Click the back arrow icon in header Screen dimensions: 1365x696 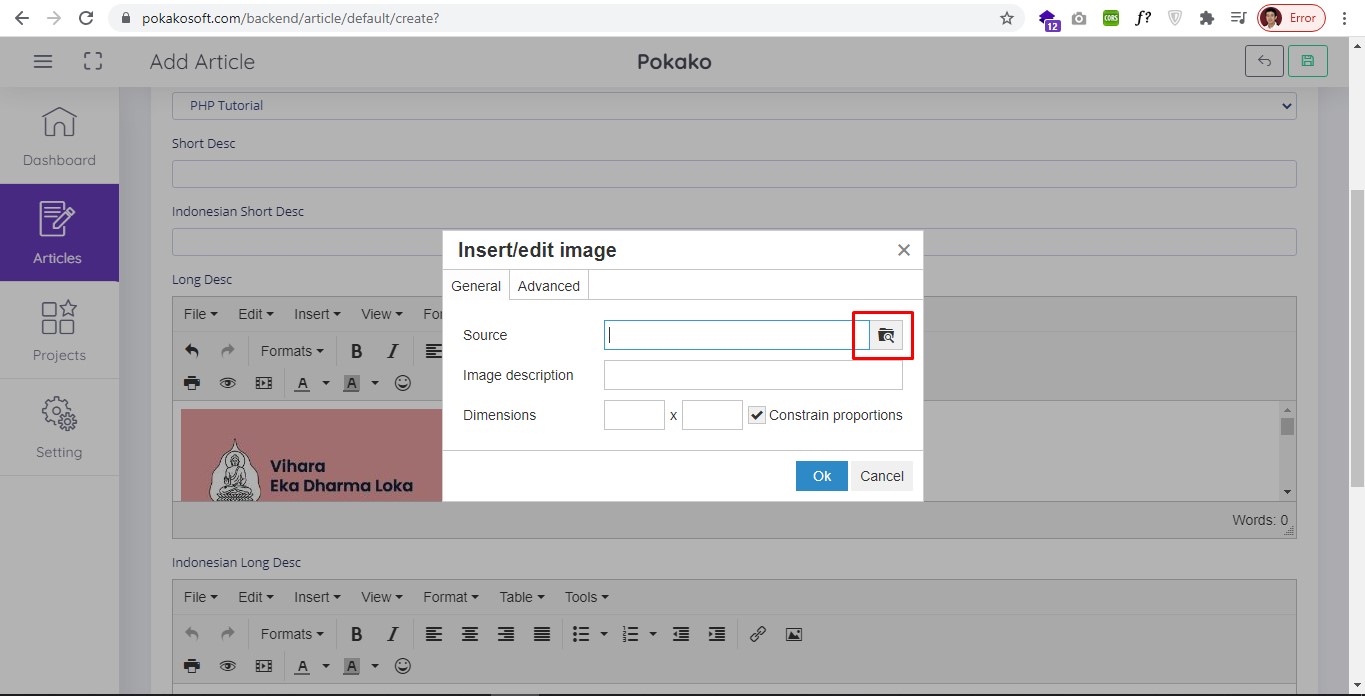coord(1264,61)
